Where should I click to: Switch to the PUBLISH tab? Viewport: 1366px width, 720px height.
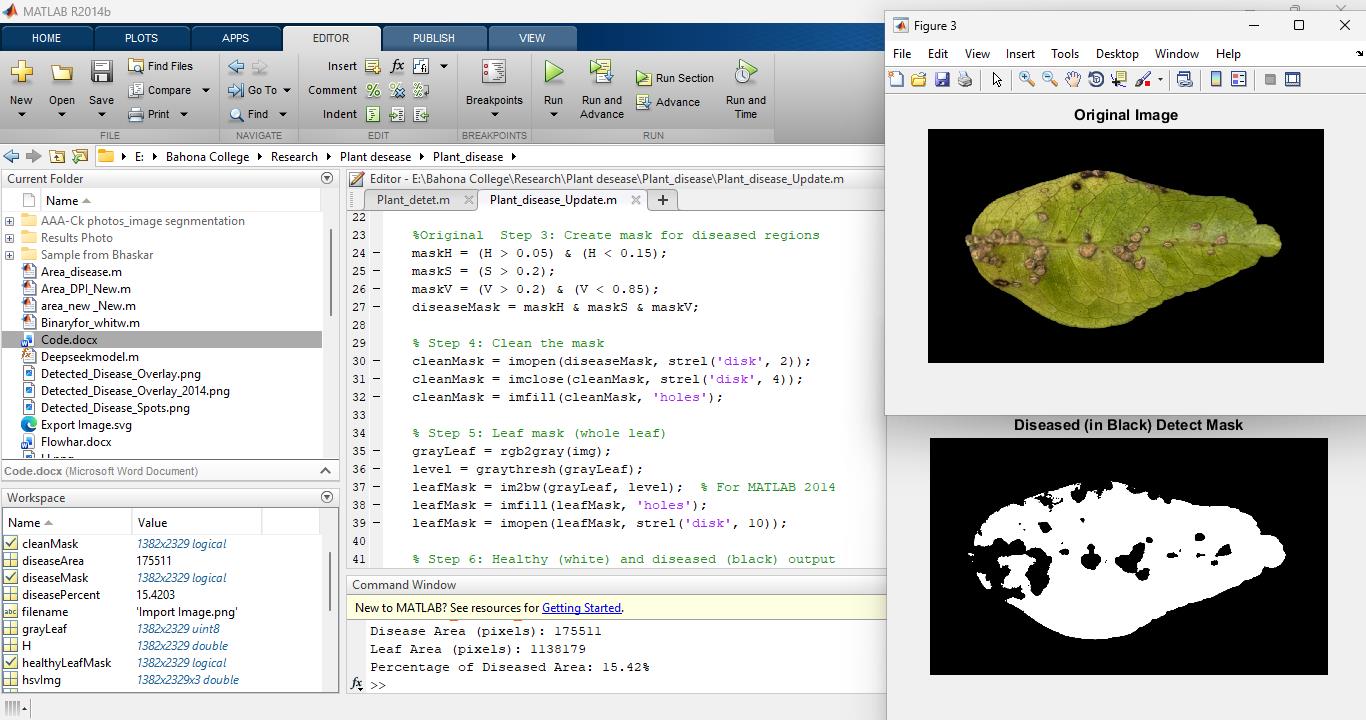coord(433,38)
